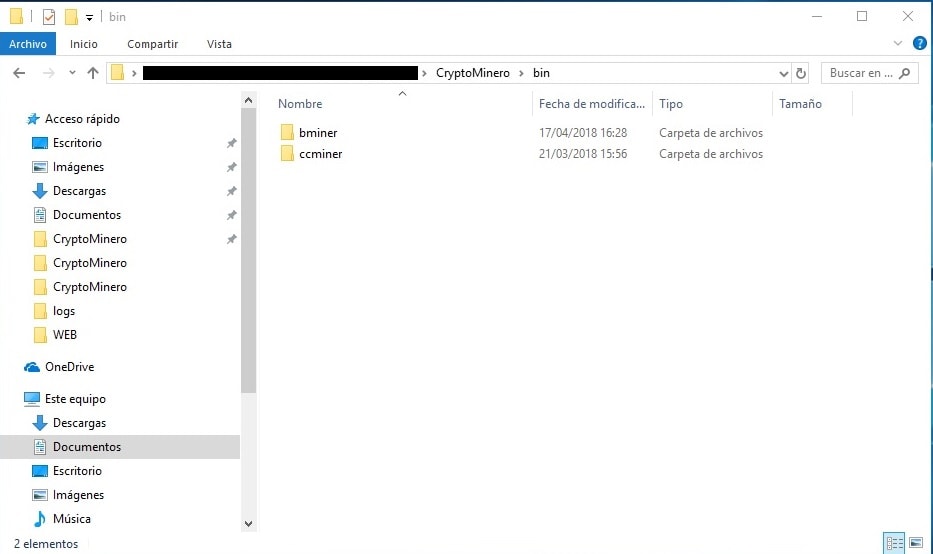933x554 pixels.
Task: Switch to the Inicio tab
Action: [83, 44]
